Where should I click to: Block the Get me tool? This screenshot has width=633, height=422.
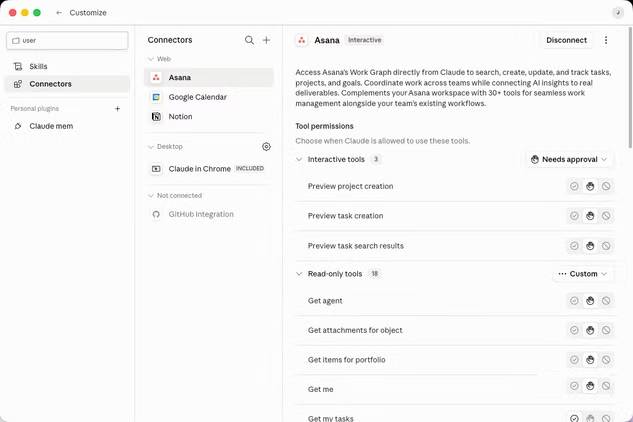(x=606, y=386)
